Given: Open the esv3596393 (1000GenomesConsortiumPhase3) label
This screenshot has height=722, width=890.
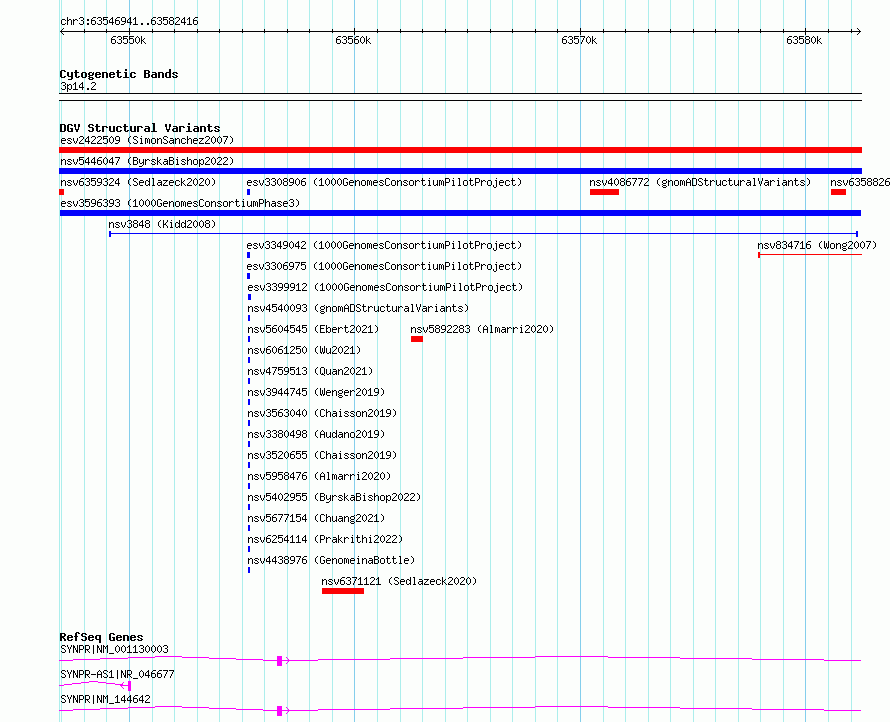Looking at the screenshot, I should (180, 203).
